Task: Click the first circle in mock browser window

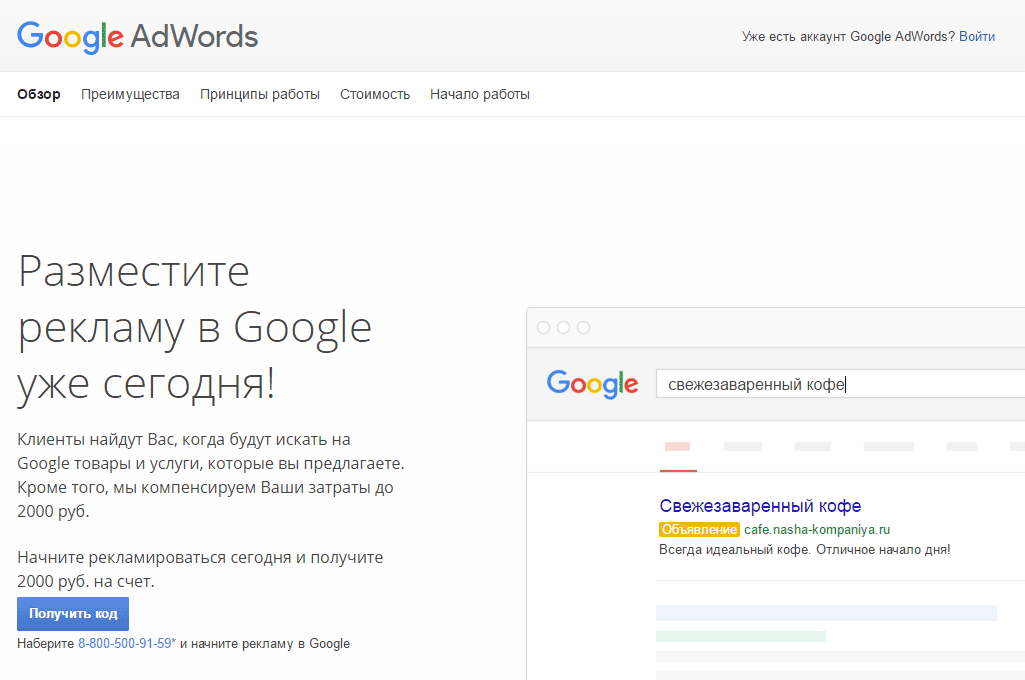Action: pyautogui.click(x=544, y=328)
